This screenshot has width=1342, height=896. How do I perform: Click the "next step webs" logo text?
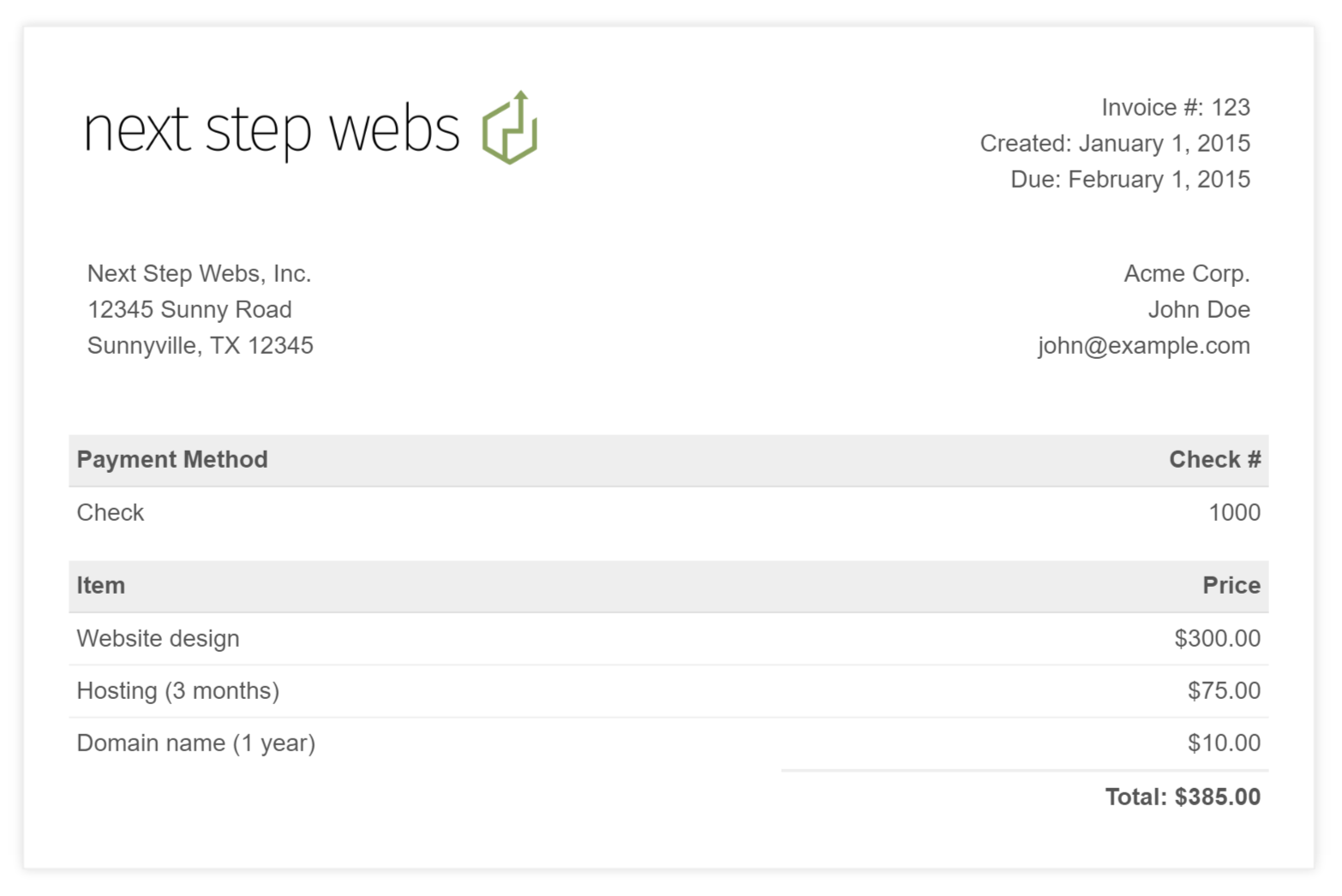point(272,130)
